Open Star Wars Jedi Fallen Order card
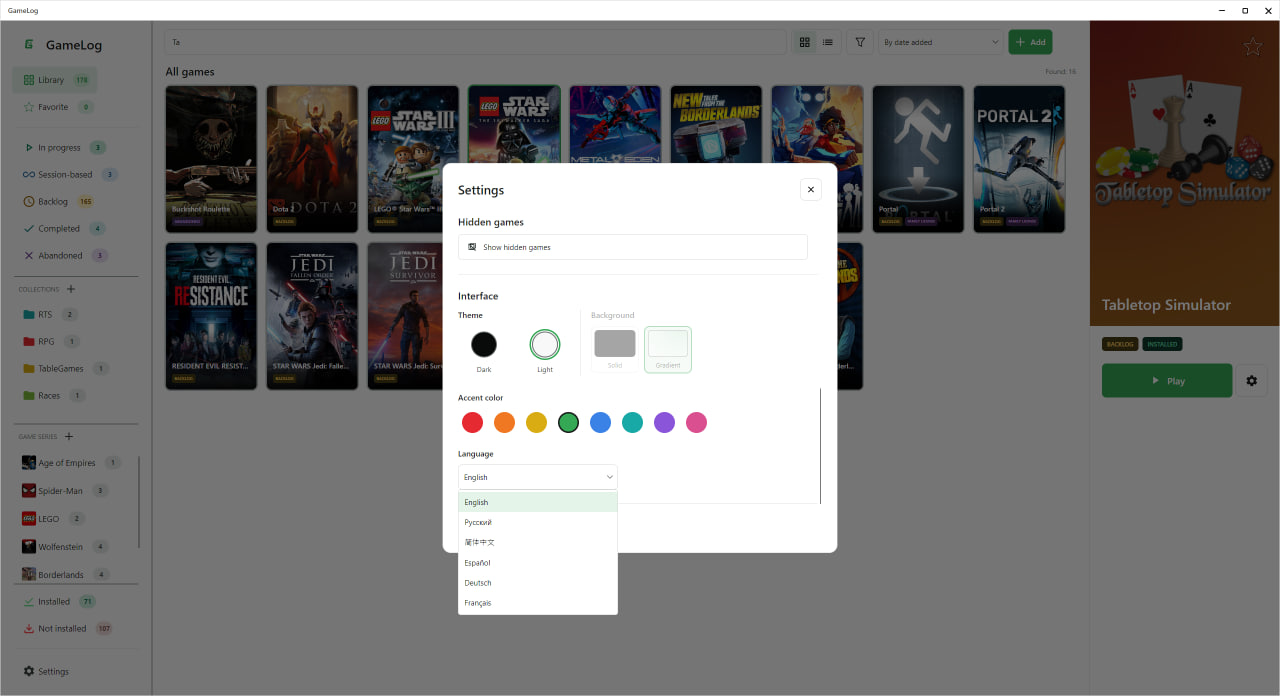The width and height of the screenshot is (1280, 696). pos(312,316)
